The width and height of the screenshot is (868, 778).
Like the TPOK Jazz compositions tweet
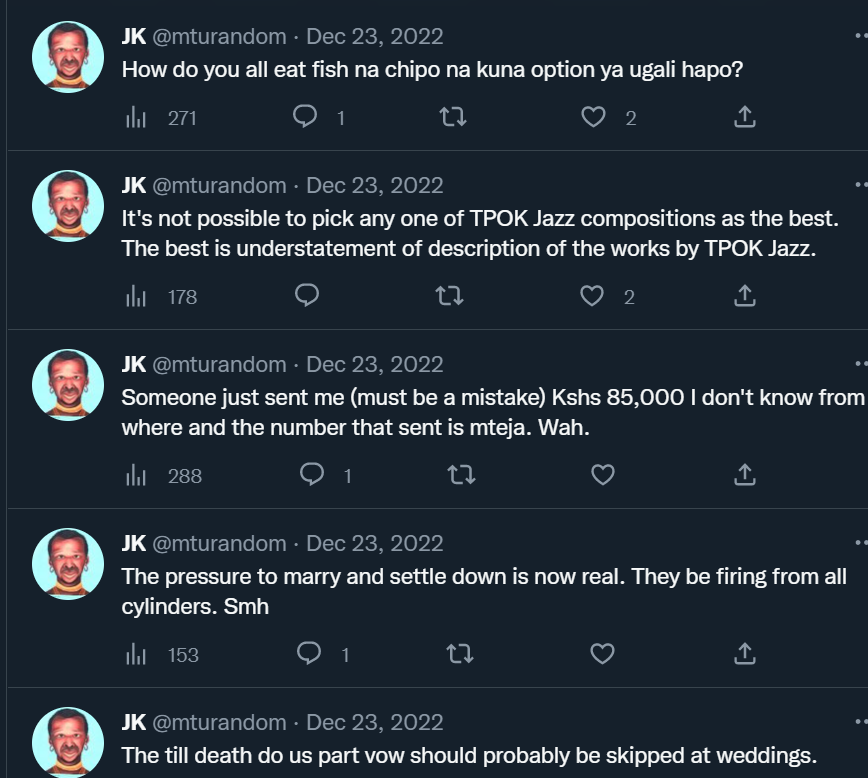coord(593,296)
